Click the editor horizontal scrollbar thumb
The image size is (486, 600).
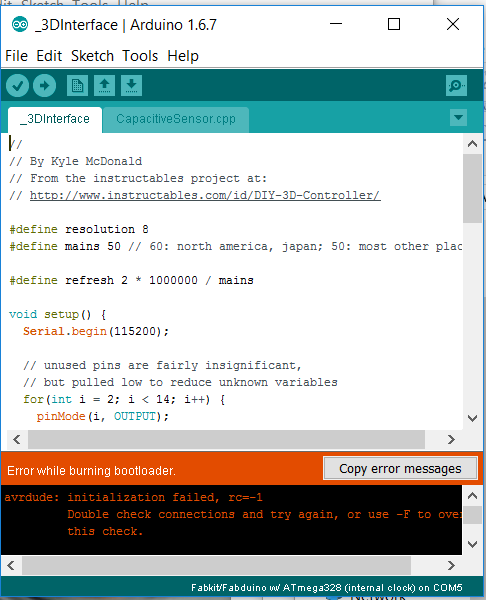226,439
